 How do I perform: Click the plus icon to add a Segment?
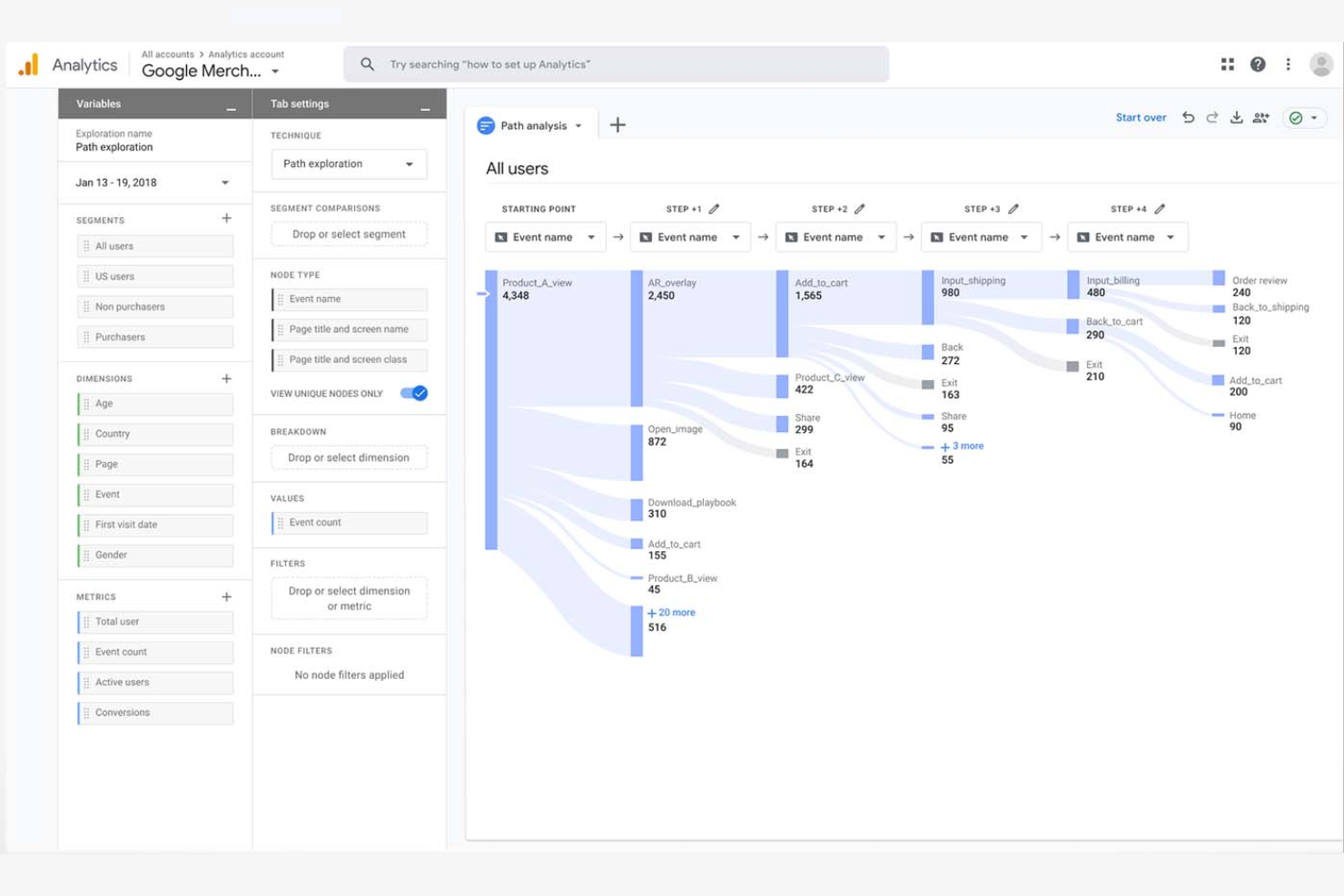[x=227, y=218]
